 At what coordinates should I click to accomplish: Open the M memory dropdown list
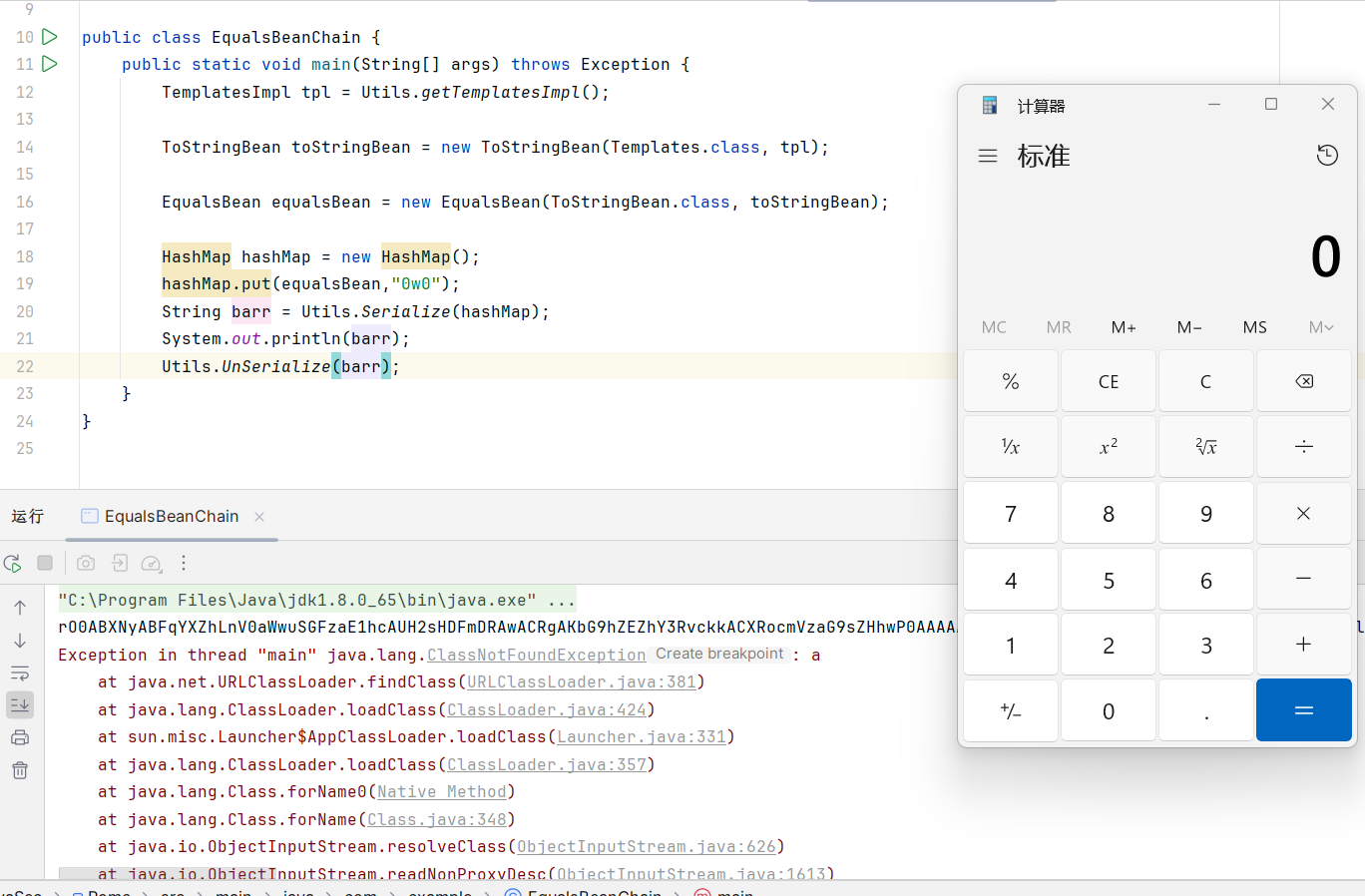tap(1321, 327)
